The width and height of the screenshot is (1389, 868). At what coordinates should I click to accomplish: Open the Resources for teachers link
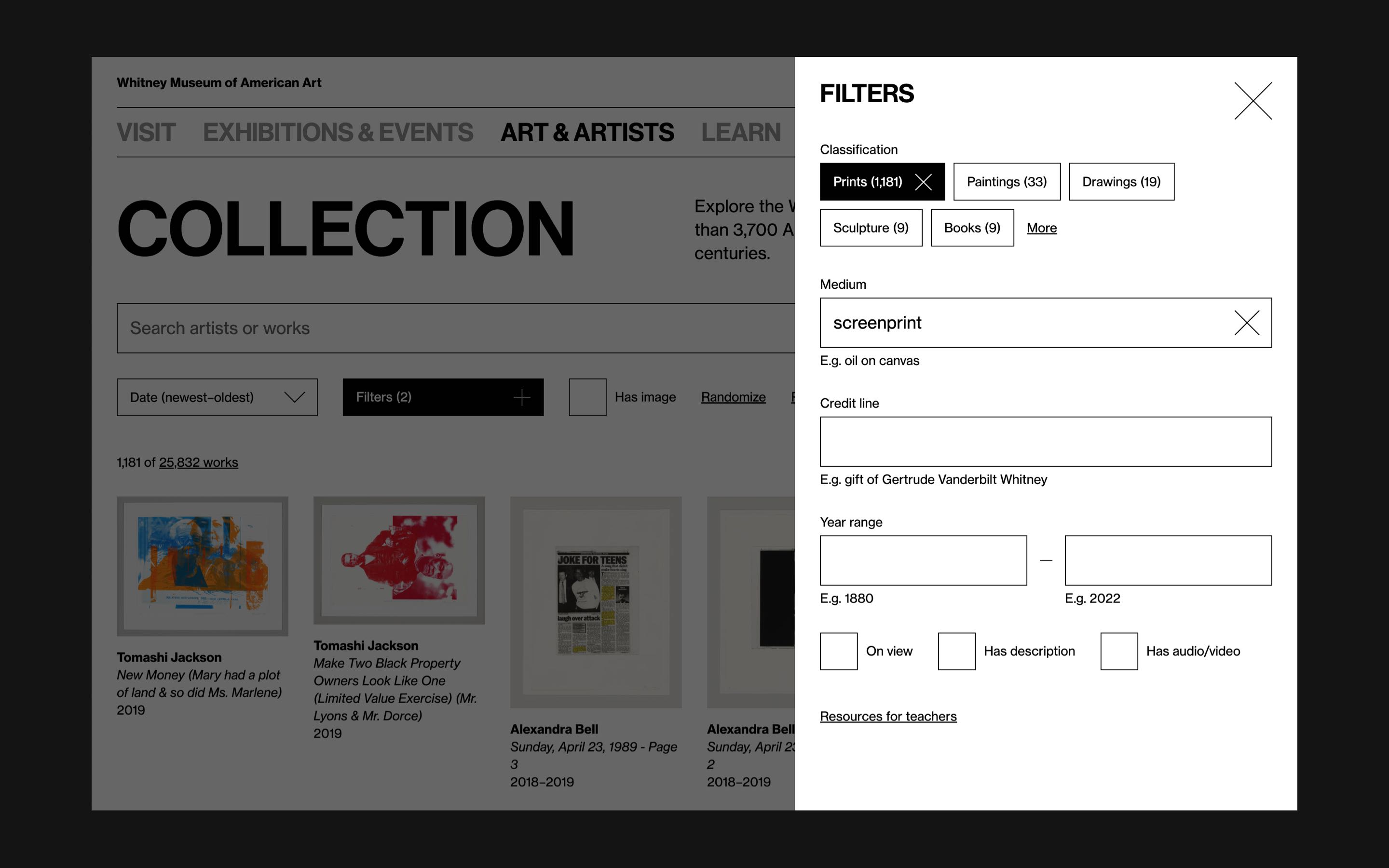coord(888,717)
